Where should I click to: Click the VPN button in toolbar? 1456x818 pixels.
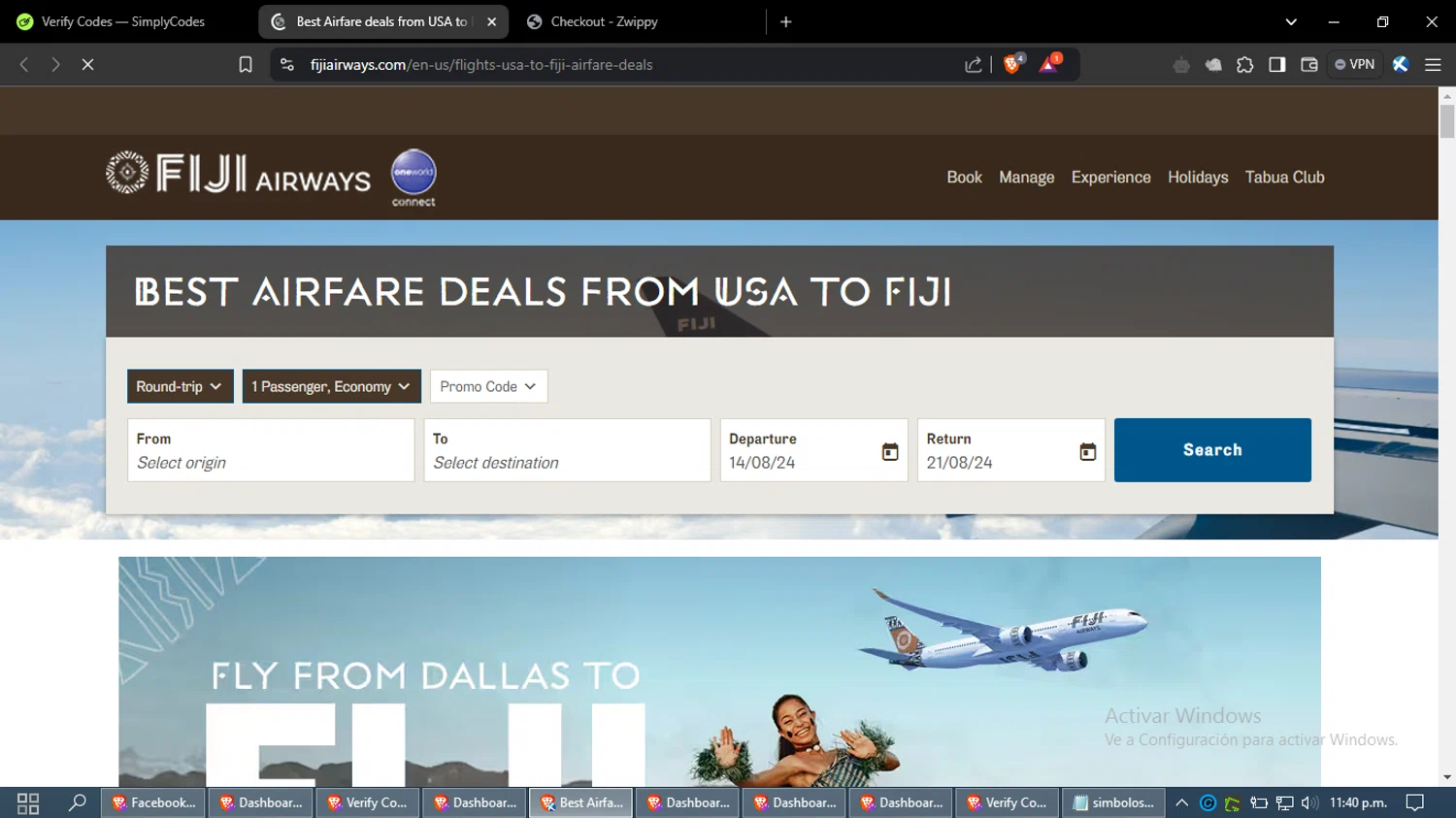click(1355, 64)
